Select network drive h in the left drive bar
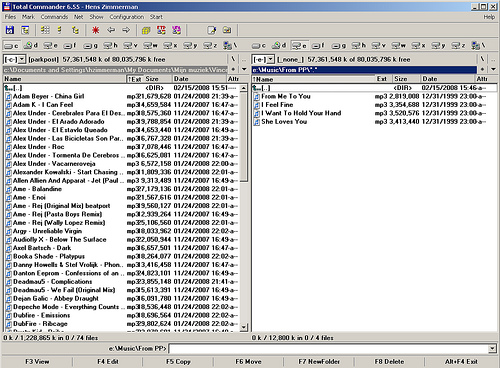Screen dimensions: 500x368 pyautogui.click(x=110, y=45)
